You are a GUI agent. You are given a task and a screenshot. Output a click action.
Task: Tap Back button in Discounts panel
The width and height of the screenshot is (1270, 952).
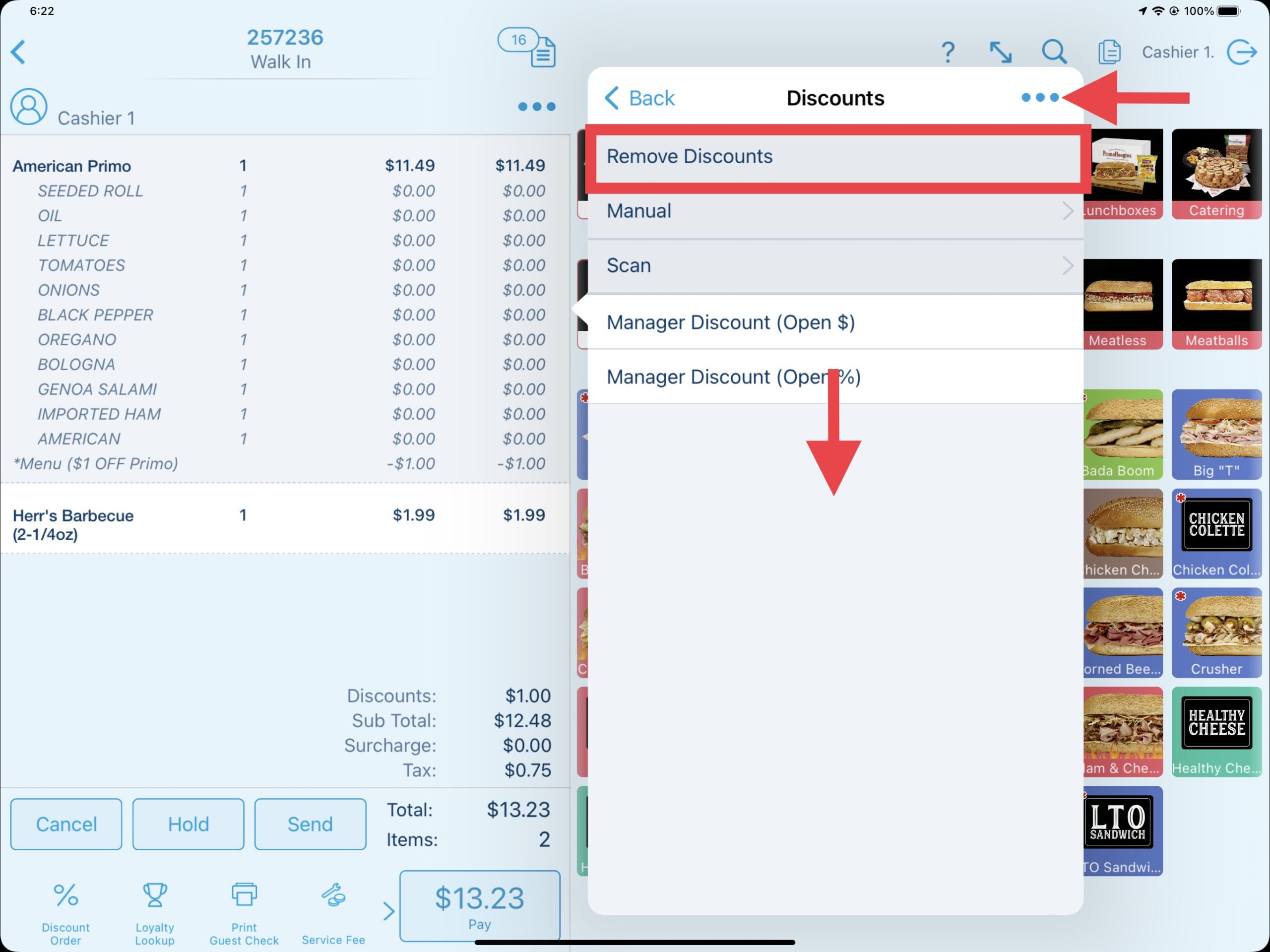(640, 98)
